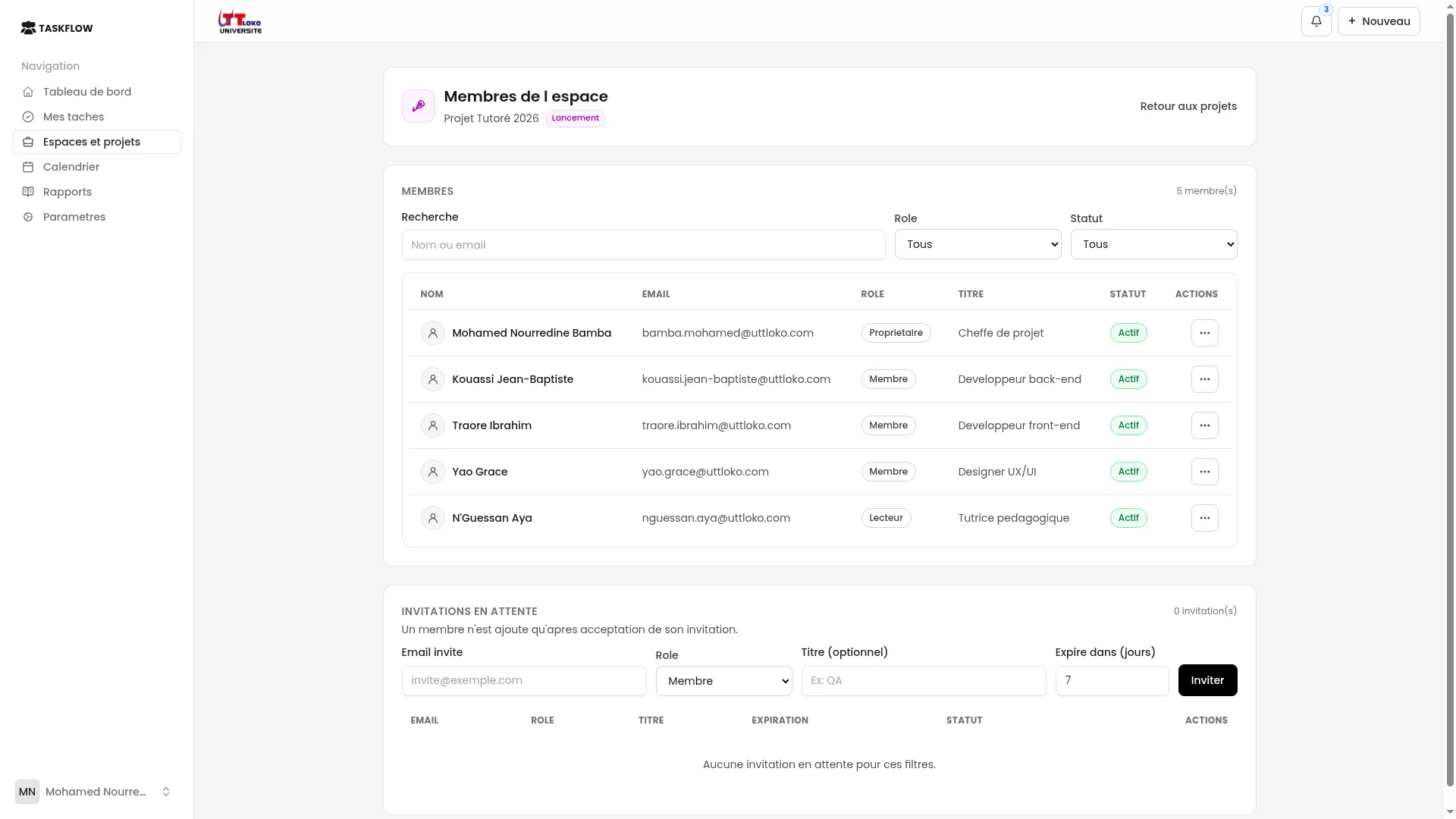Screen dimensions: 1456x819
Task: Focus the Titre (optionnel) input field
Action: coord(924,681)
